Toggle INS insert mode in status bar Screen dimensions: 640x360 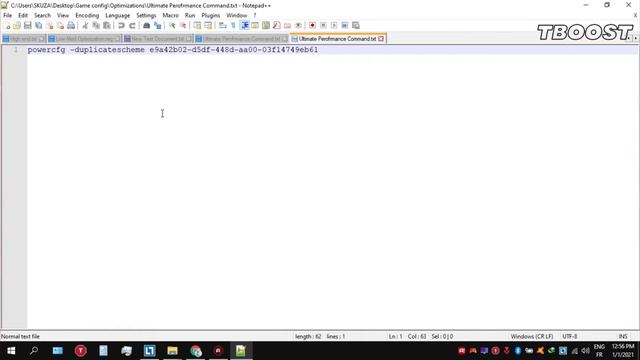pyautogui.click(x=623, y=336)
